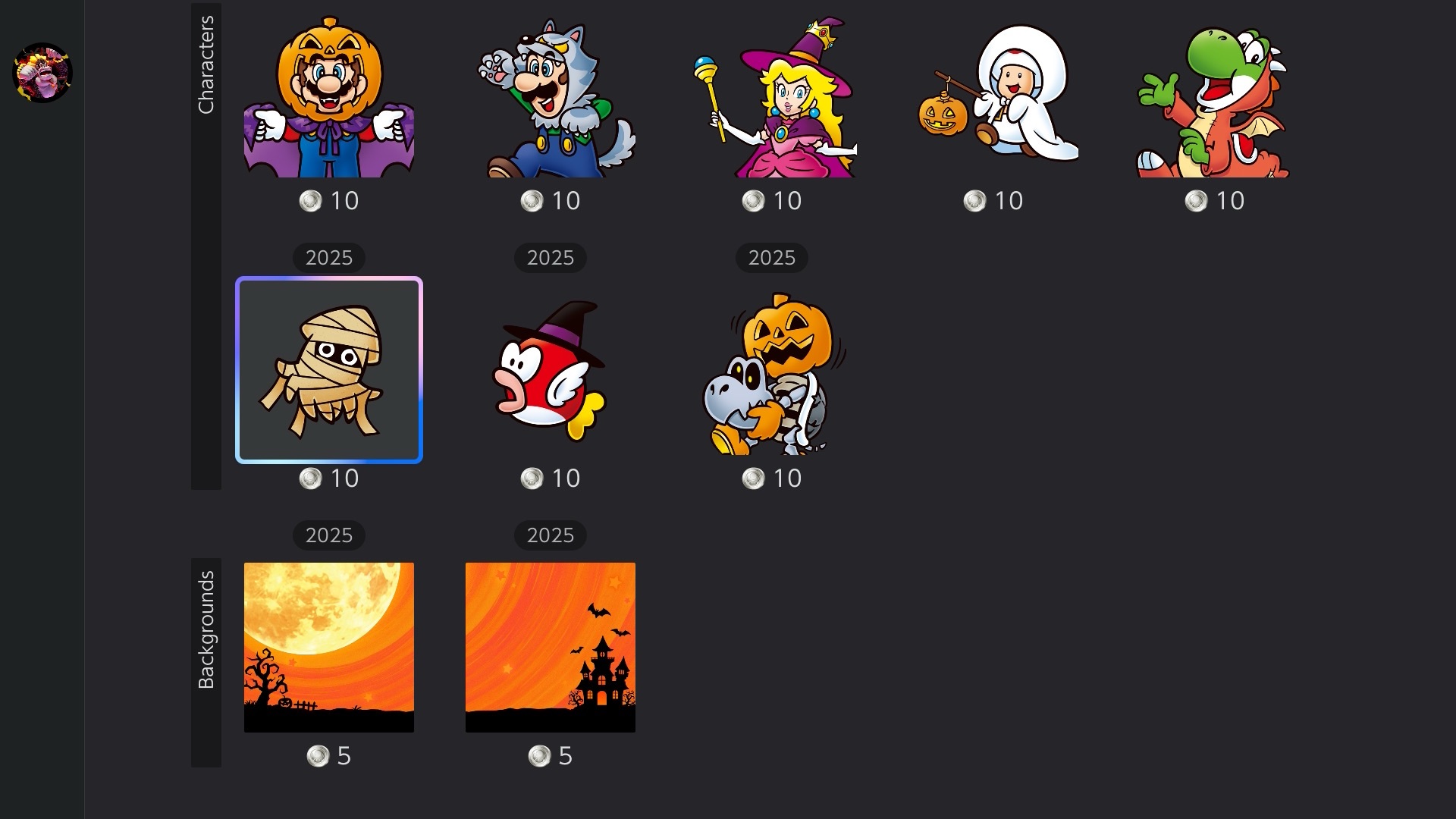The width and height of the screenshot is (1456, 819).
Task: Click 2025 tag above Dry Bones
Action: pos(772,258)
